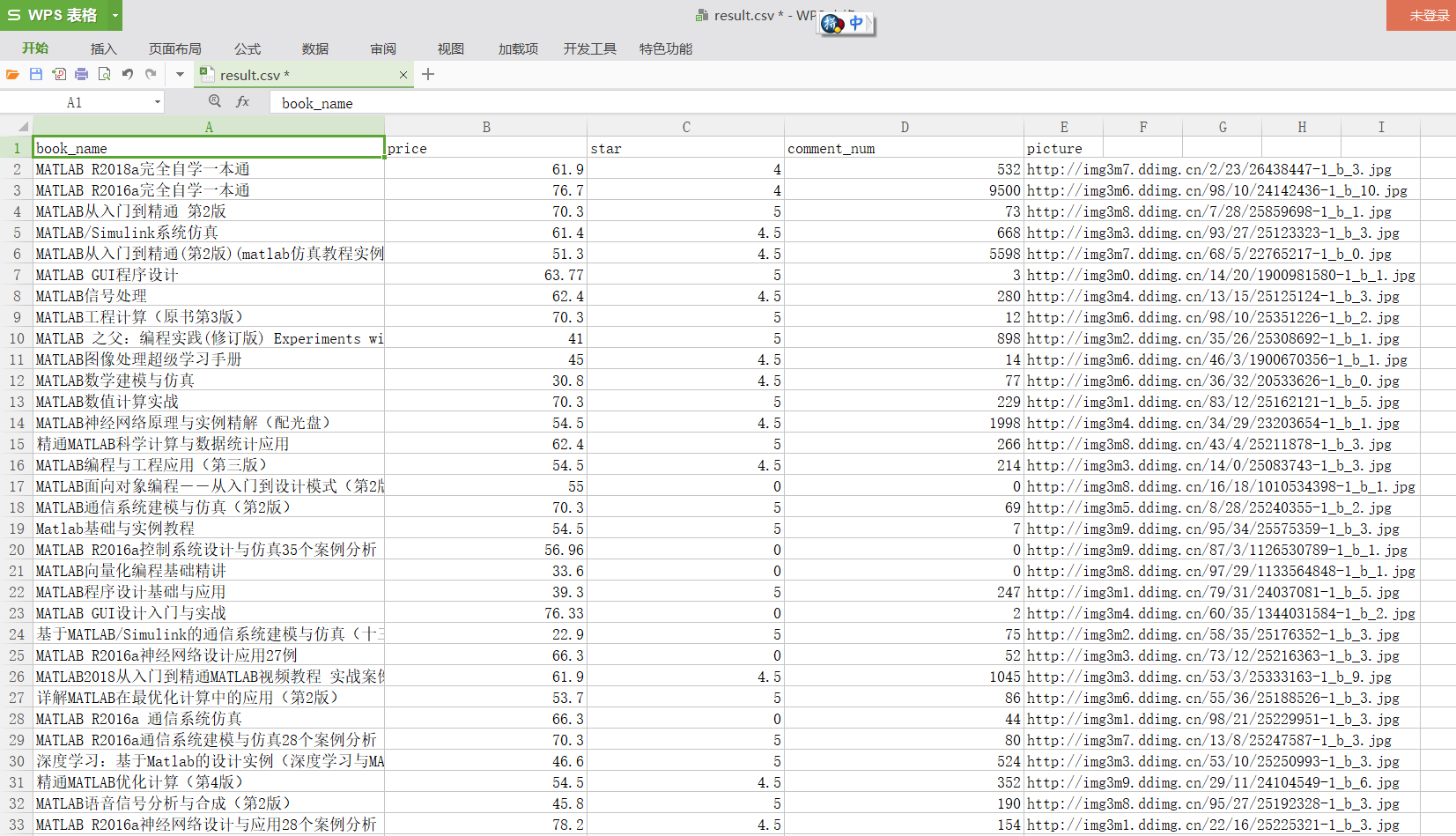
Task: Open the 插入 ribbon tab
Action: pos(104,48)
